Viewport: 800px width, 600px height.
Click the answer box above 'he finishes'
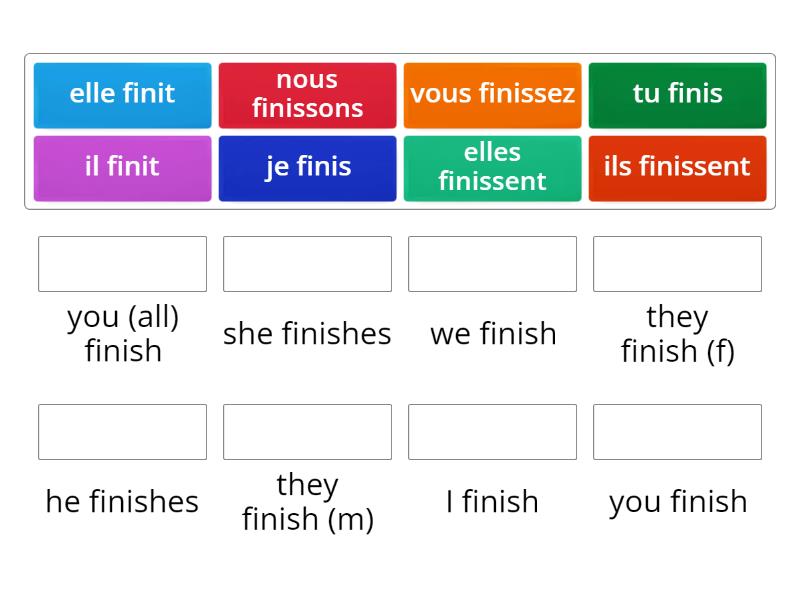pyautogui.click(x=122, y=432)
